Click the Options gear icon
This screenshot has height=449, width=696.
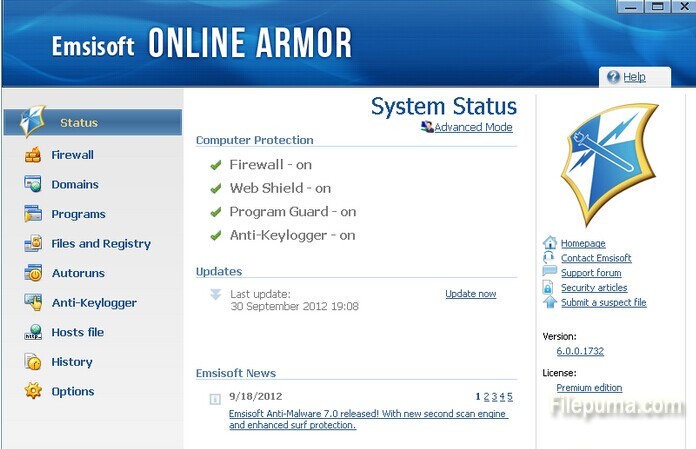33,391
